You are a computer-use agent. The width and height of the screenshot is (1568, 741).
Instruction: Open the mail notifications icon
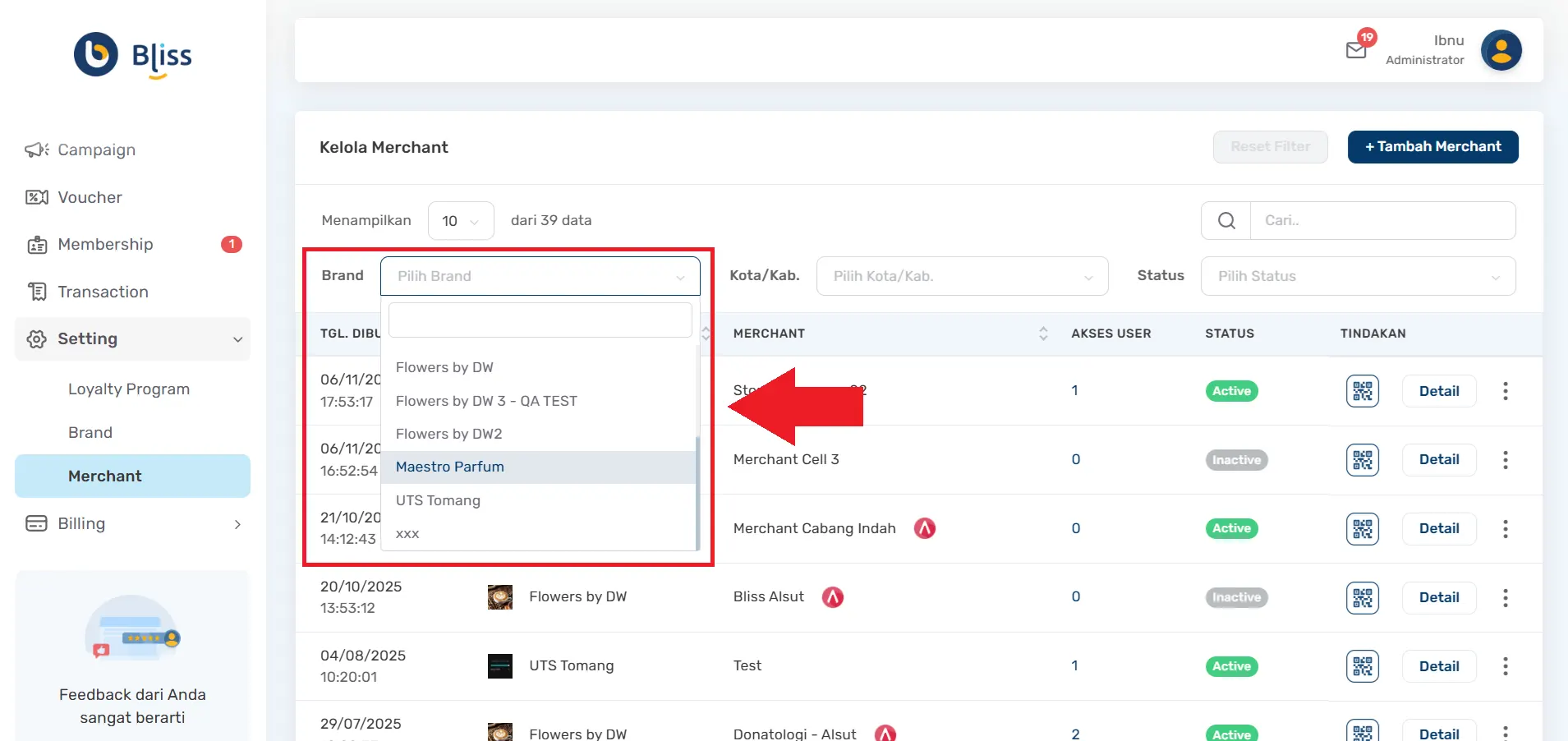[1356, 50]
